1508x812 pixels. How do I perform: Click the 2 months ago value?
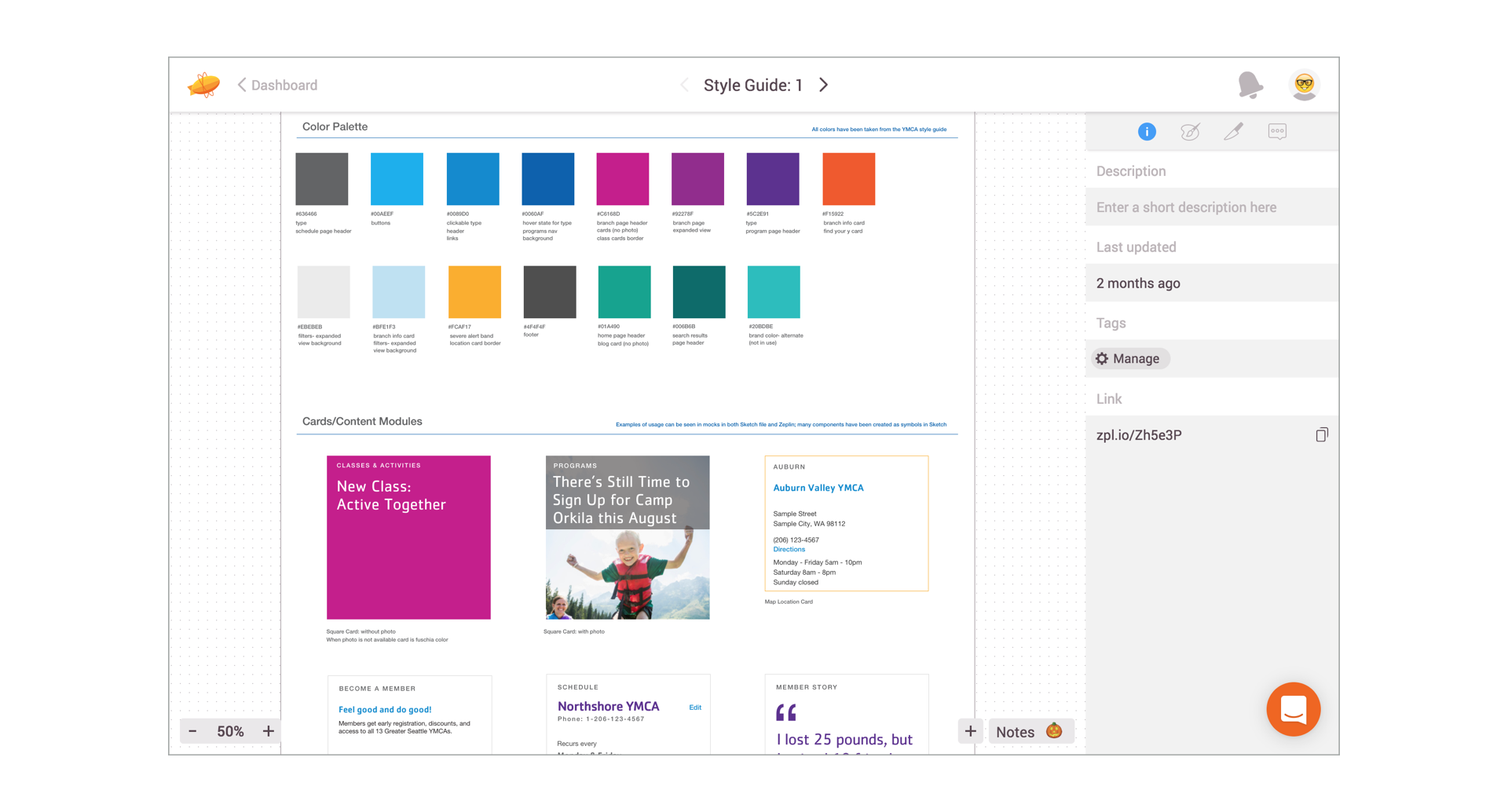pyautogui.click(x=1138, y=283)
